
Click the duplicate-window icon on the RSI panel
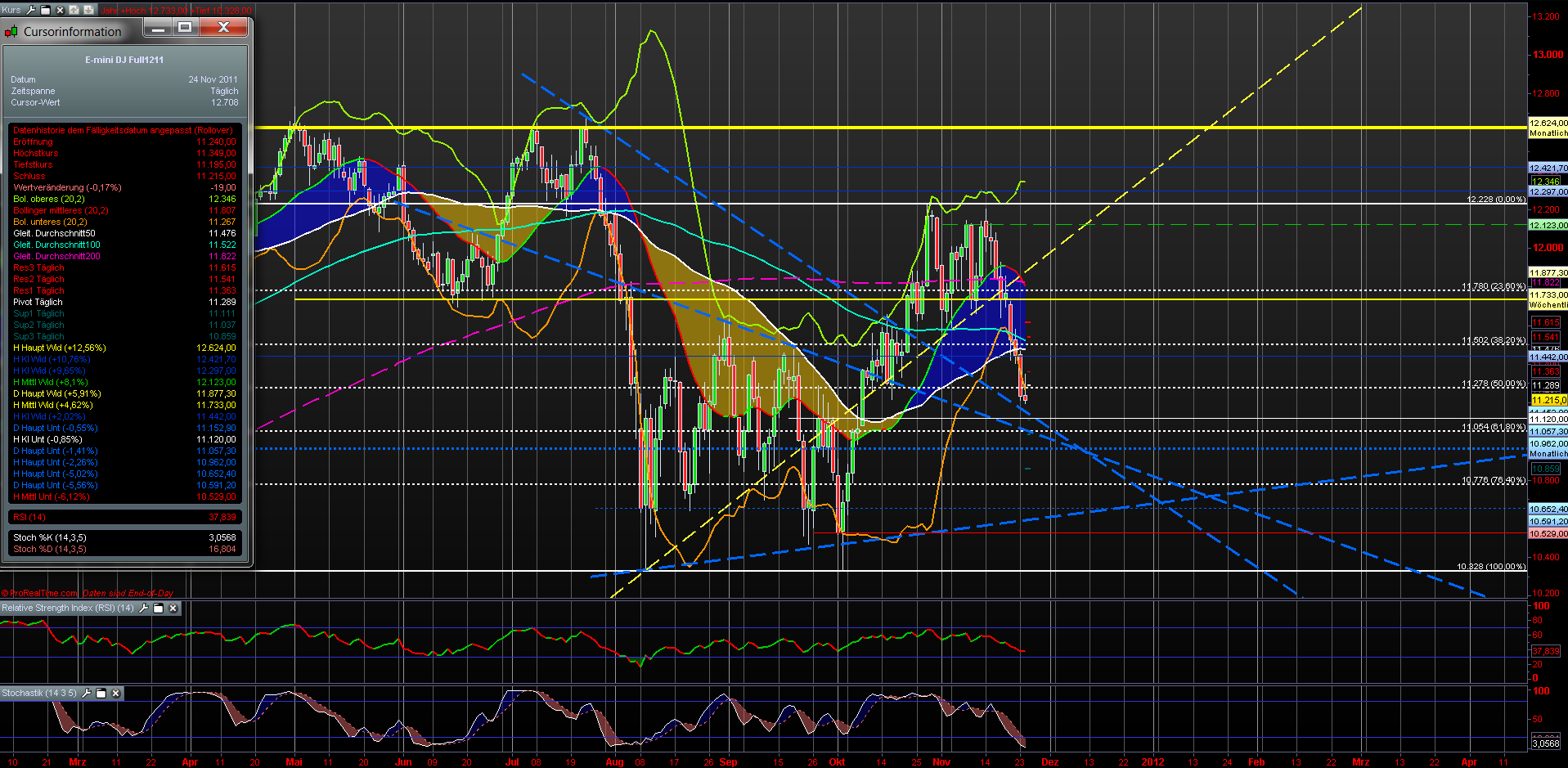coord(158,609)
